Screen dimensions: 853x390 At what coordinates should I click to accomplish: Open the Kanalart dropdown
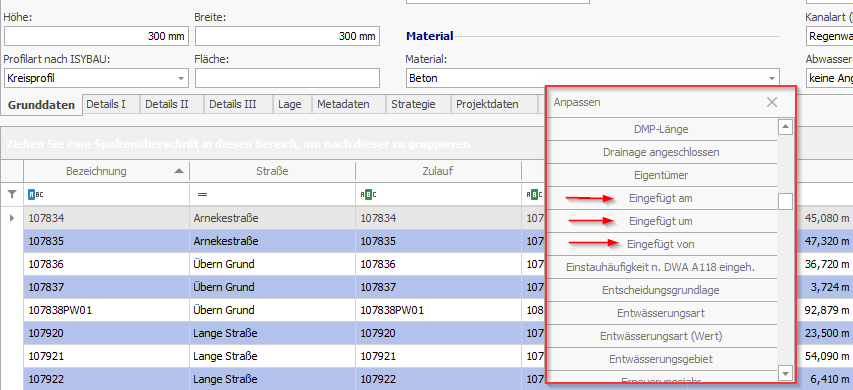coord(829,36)
